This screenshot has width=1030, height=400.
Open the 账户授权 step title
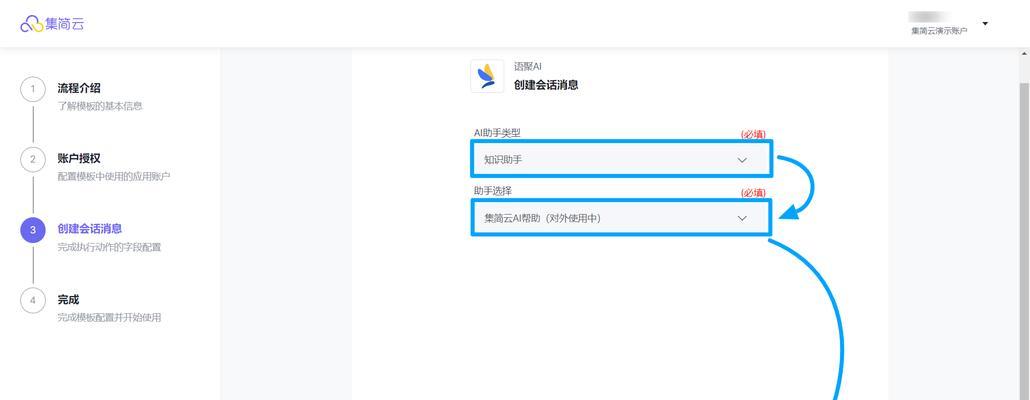(79, 158)
